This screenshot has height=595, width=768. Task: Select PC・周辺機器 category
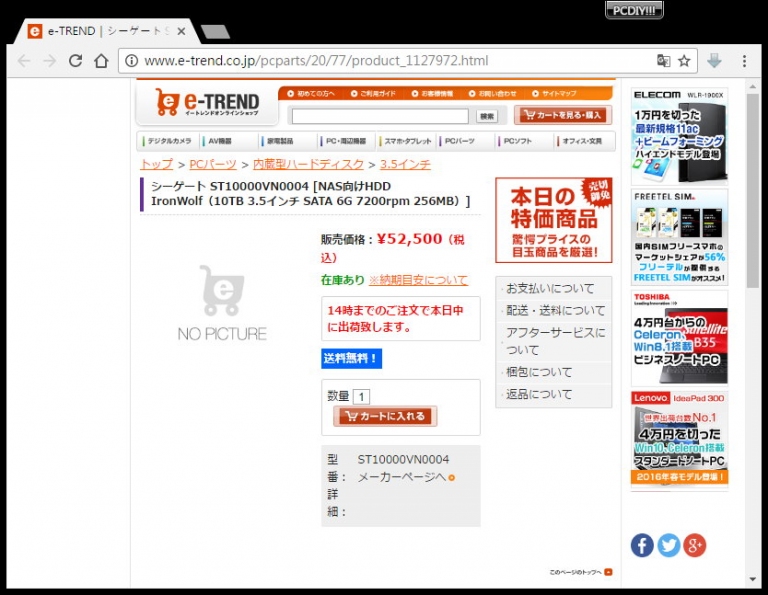tap(346, 141)
